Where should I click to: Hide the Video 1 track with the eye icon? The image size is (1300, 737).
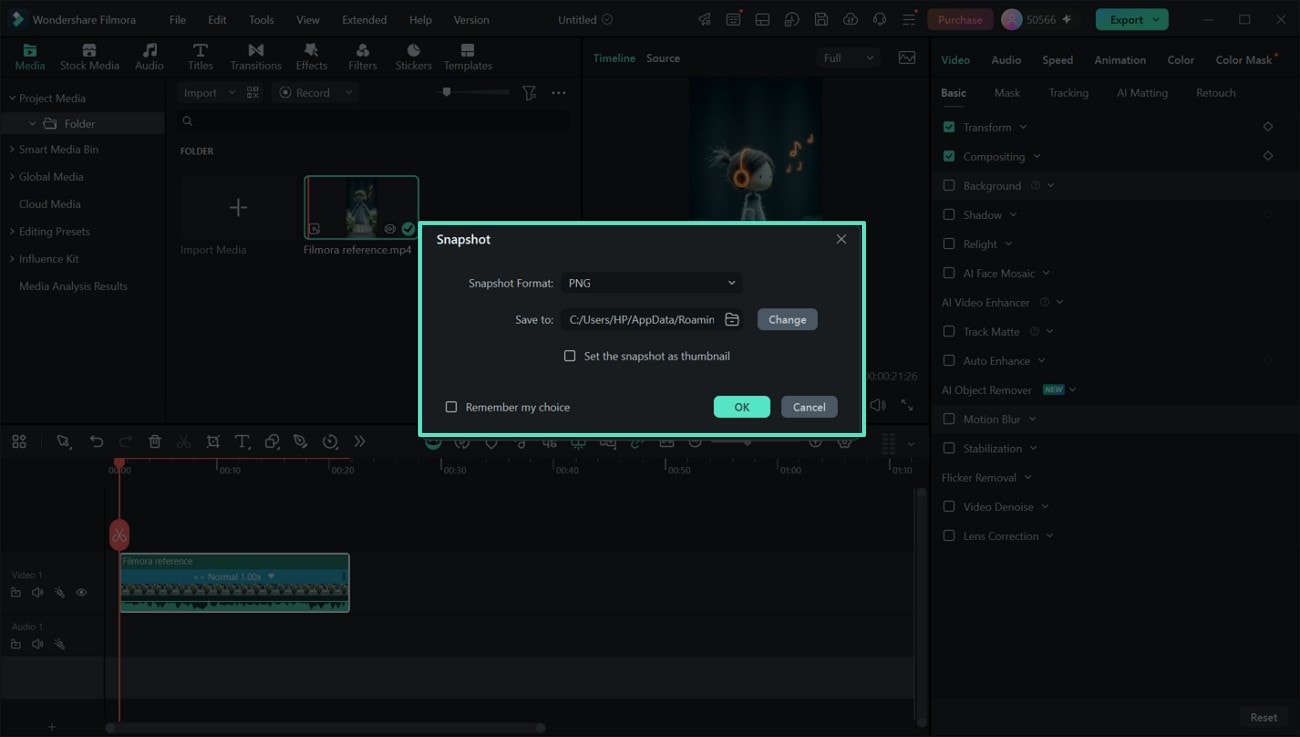point(81,592)
